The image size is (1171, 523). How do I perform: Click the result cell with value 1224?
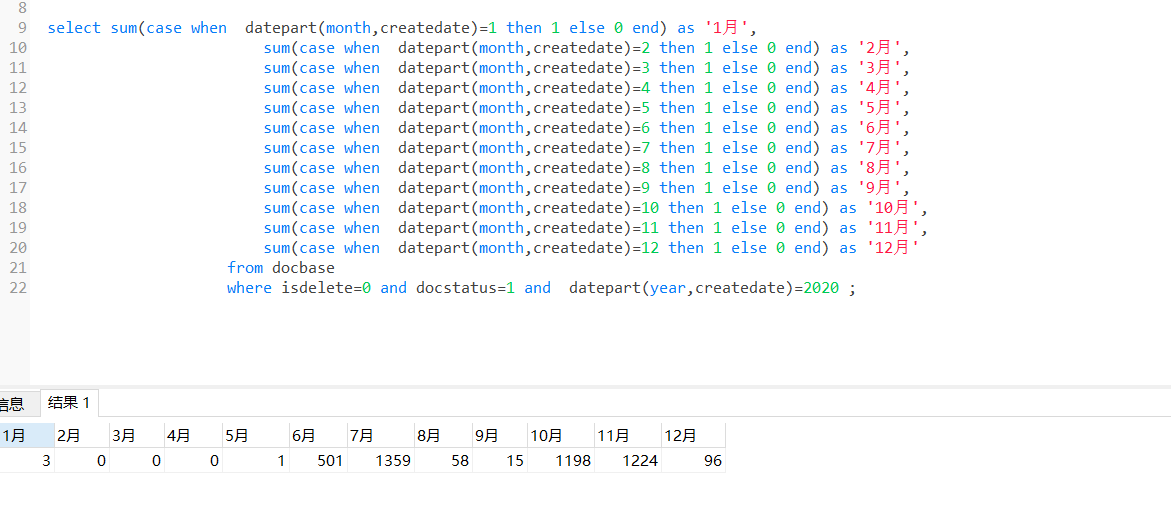(627, 461)
